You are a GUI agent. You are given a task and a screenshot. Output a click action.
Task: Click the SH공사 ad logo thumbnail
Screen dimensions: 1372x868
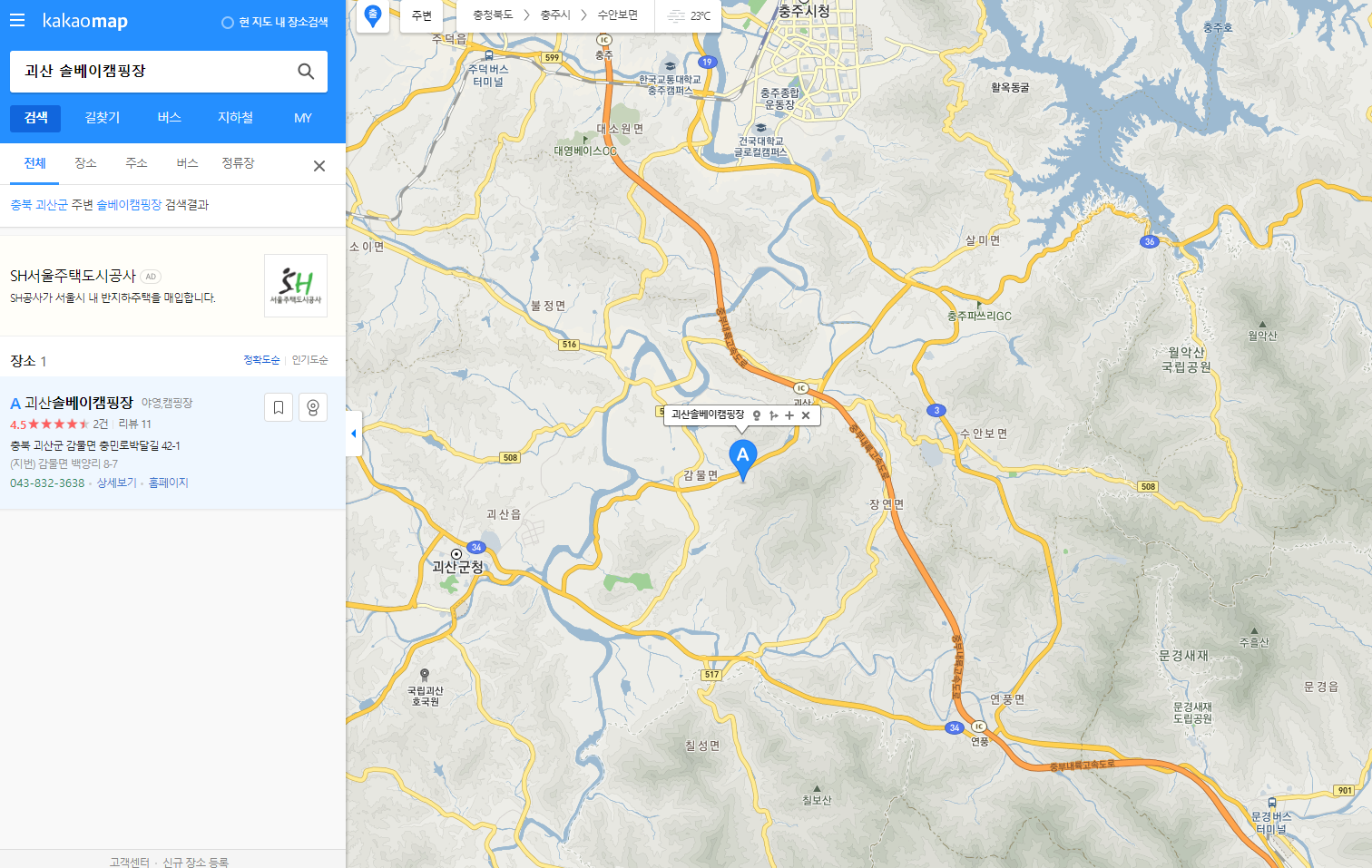pyautogui.click(x=296, y=286)
